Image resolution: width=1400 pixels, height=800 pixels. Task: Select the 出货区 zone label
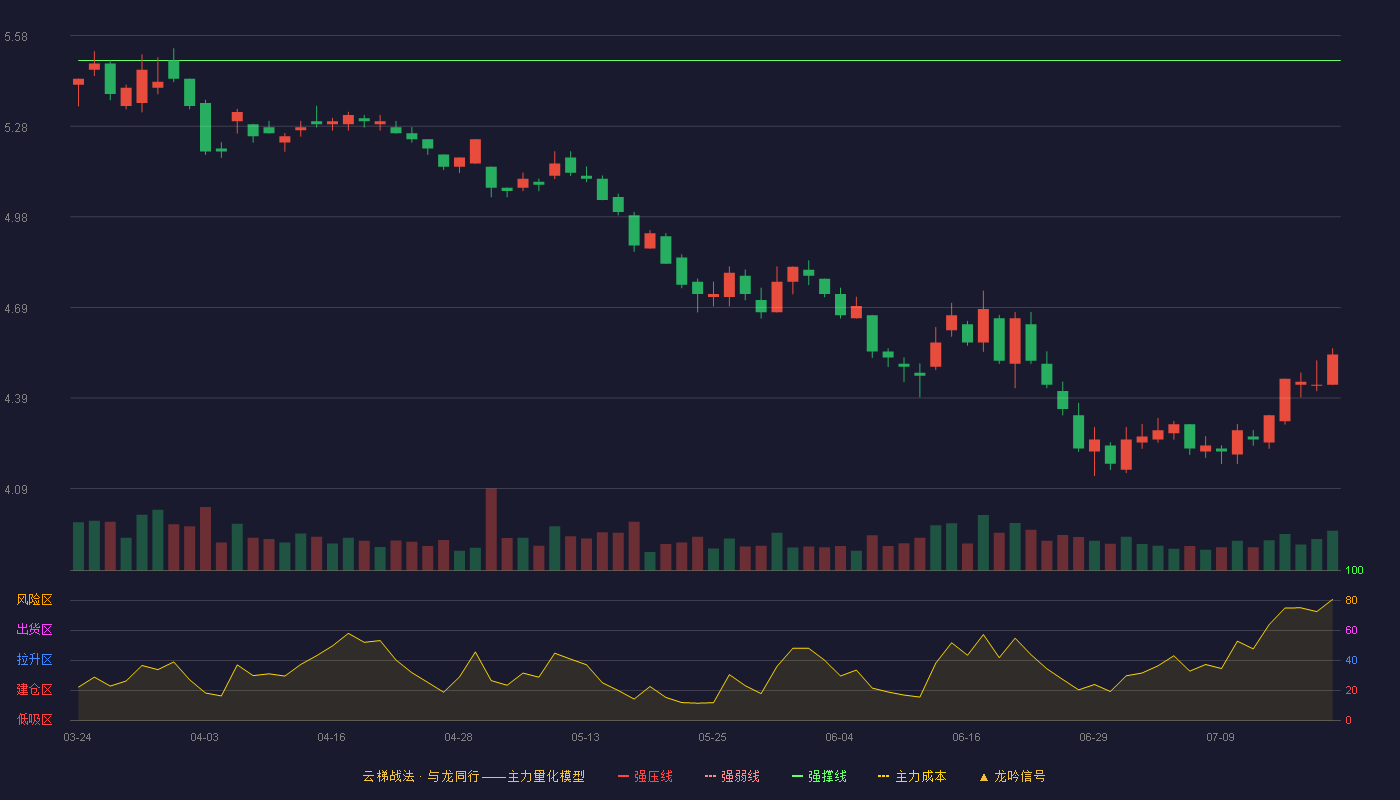click(34, 630)
